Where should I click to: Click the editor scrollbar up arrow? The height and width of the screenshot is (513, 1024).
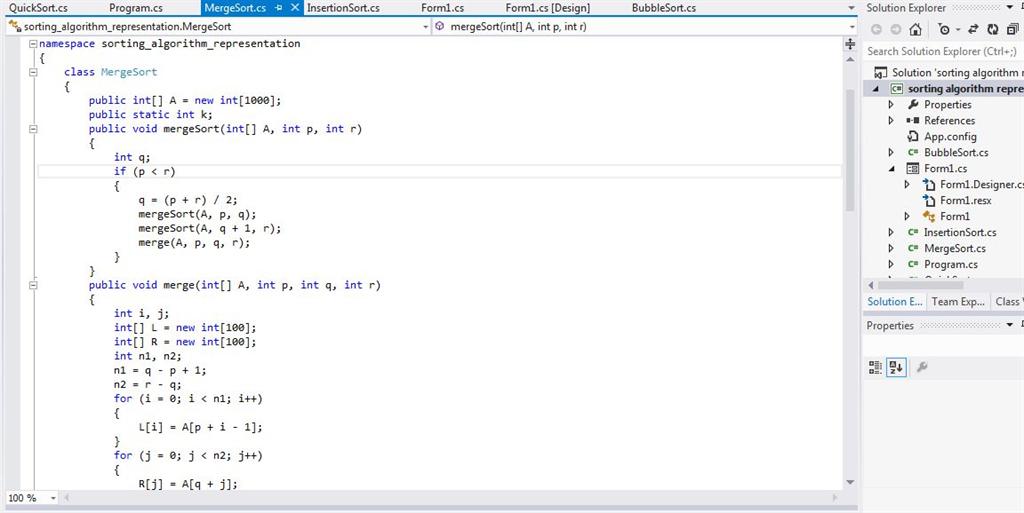coord(850,59)
